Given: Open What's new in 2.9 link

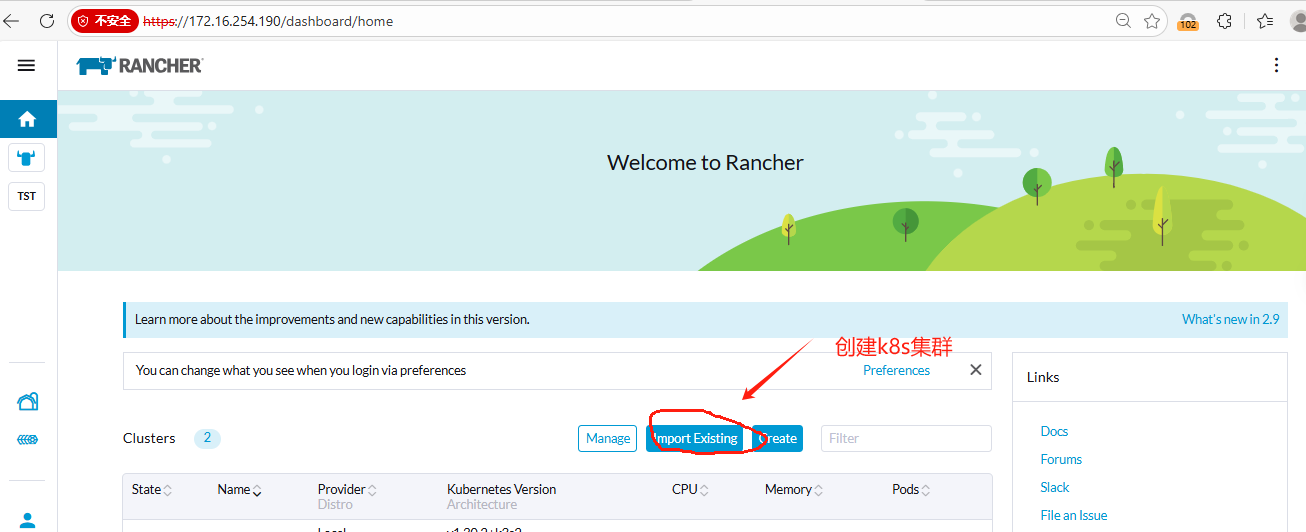Looking at the screenshot, I should (1230, 319).
